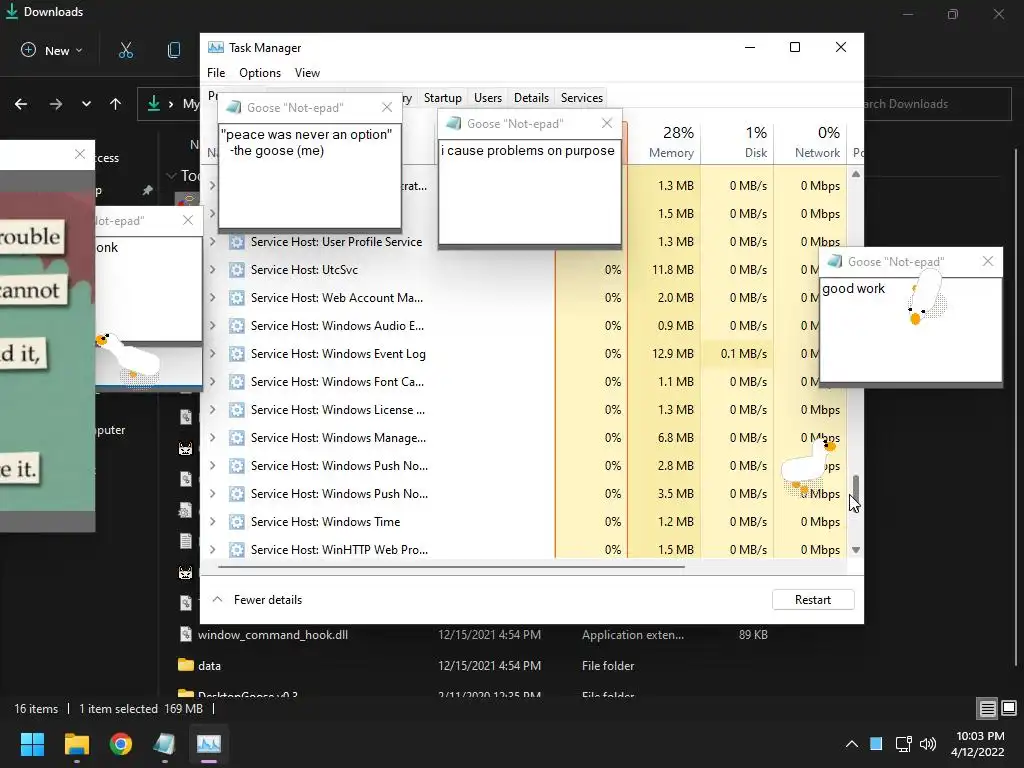The image size is (1024, 768).
Task: Expand Service Host: Windows Event Log
Action: click(212, 354)
